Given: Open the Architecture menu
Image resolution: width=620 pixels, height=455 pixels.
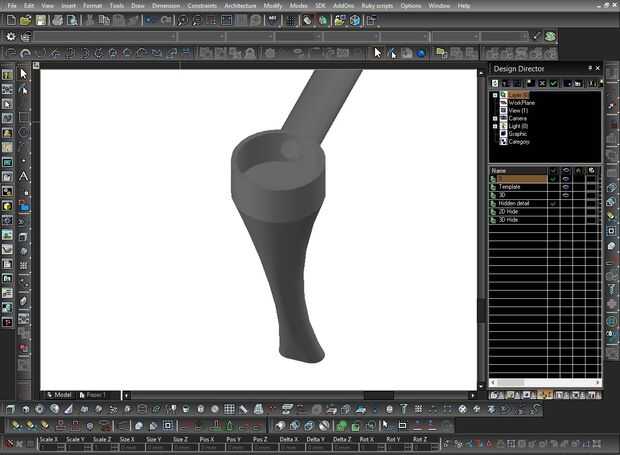Looking at the screenshot, I should pyautogui.click(x=240, y=6).
